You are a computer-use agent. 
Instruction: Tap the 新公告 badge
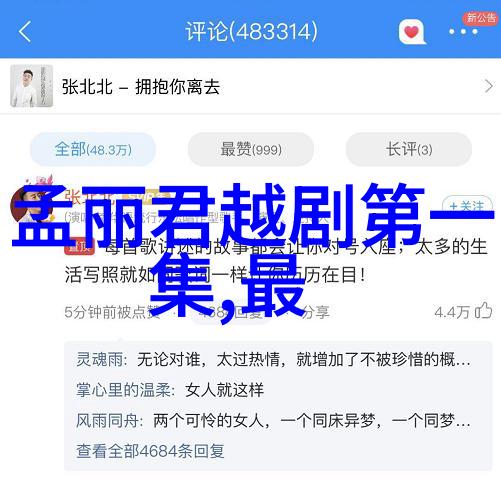[481, 17]
